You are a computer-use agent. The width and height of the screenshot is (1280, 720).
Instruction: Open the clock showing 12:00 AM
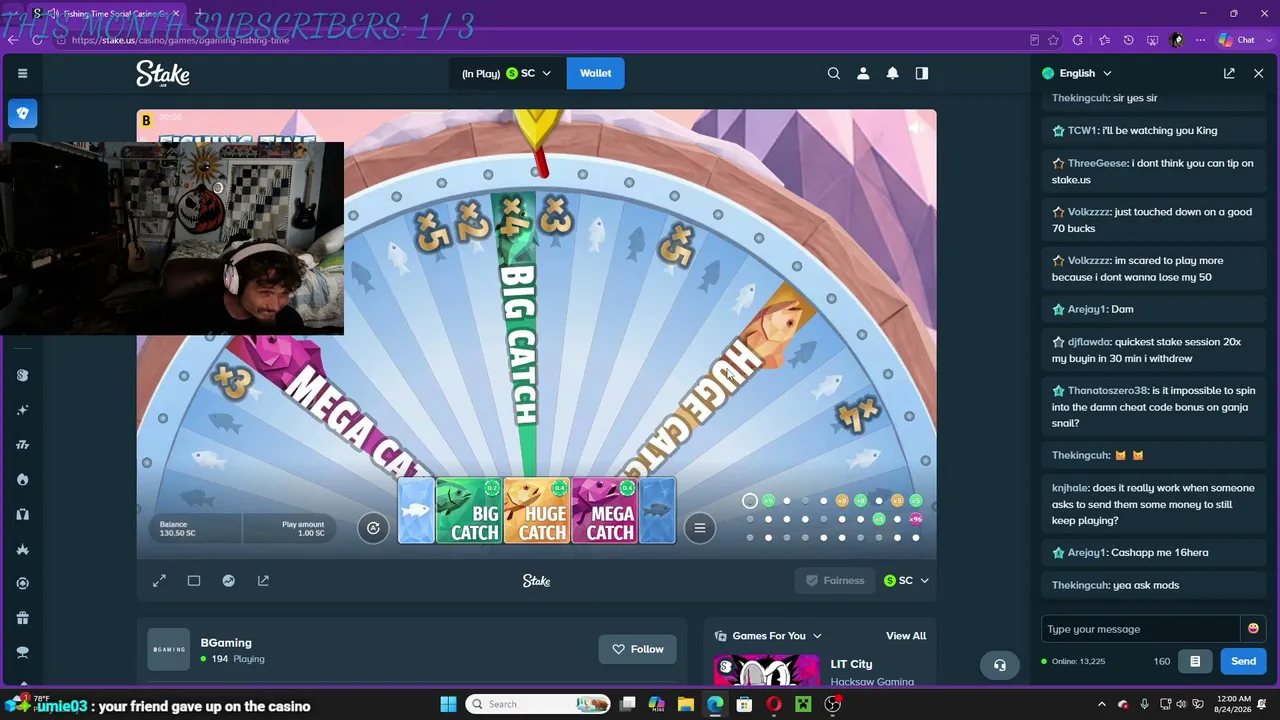click(1234, 704)
